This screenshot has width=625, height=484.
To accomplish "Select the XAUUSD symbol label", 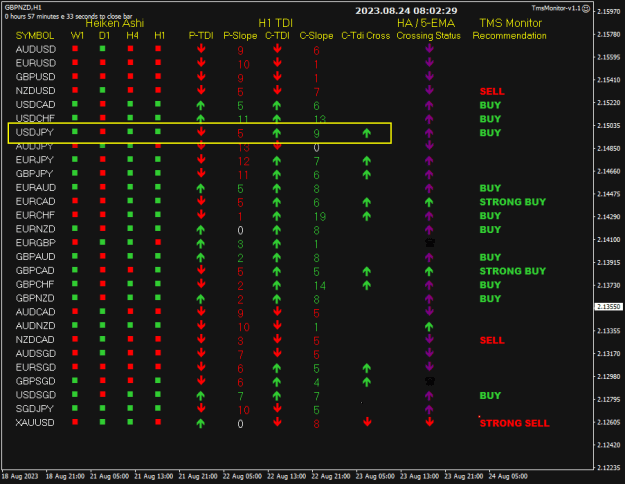I will pos(35,423).
